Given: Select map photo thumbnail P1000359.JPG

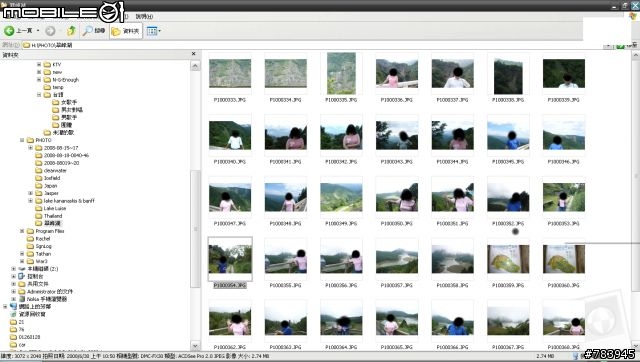Looking at the screenshot, I should click(x=508, y=259).
